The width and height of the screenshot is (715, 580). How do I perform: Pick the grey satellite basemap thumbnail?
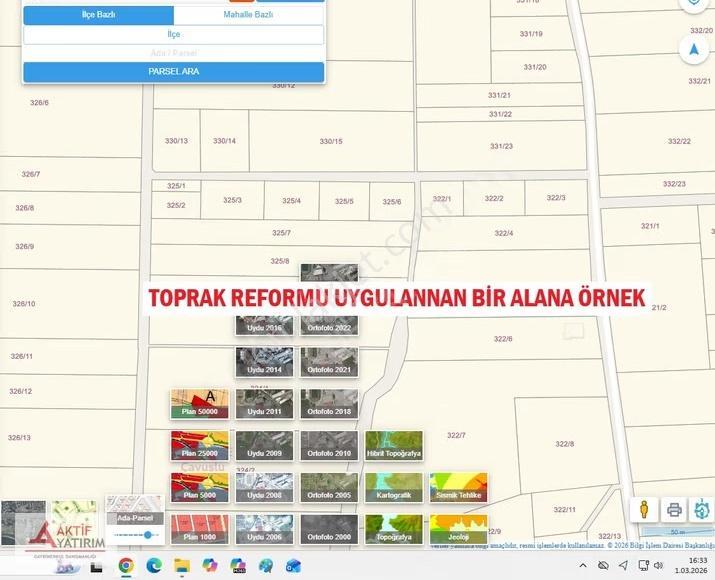coord(23,523)
